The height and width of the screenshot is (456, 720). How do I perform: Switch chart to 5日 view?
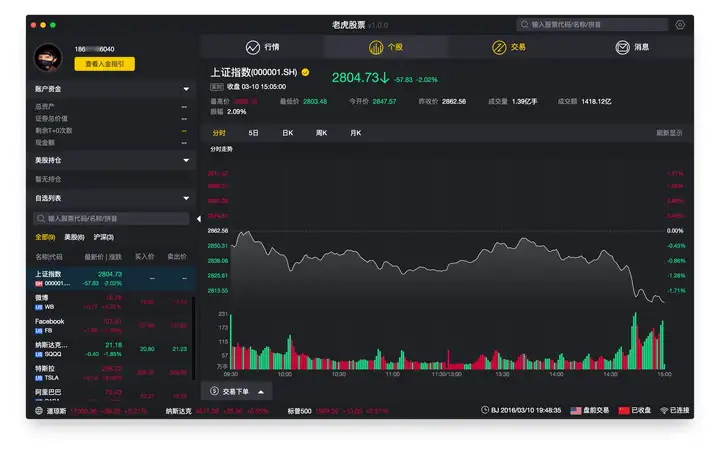(x=253, y=133)
